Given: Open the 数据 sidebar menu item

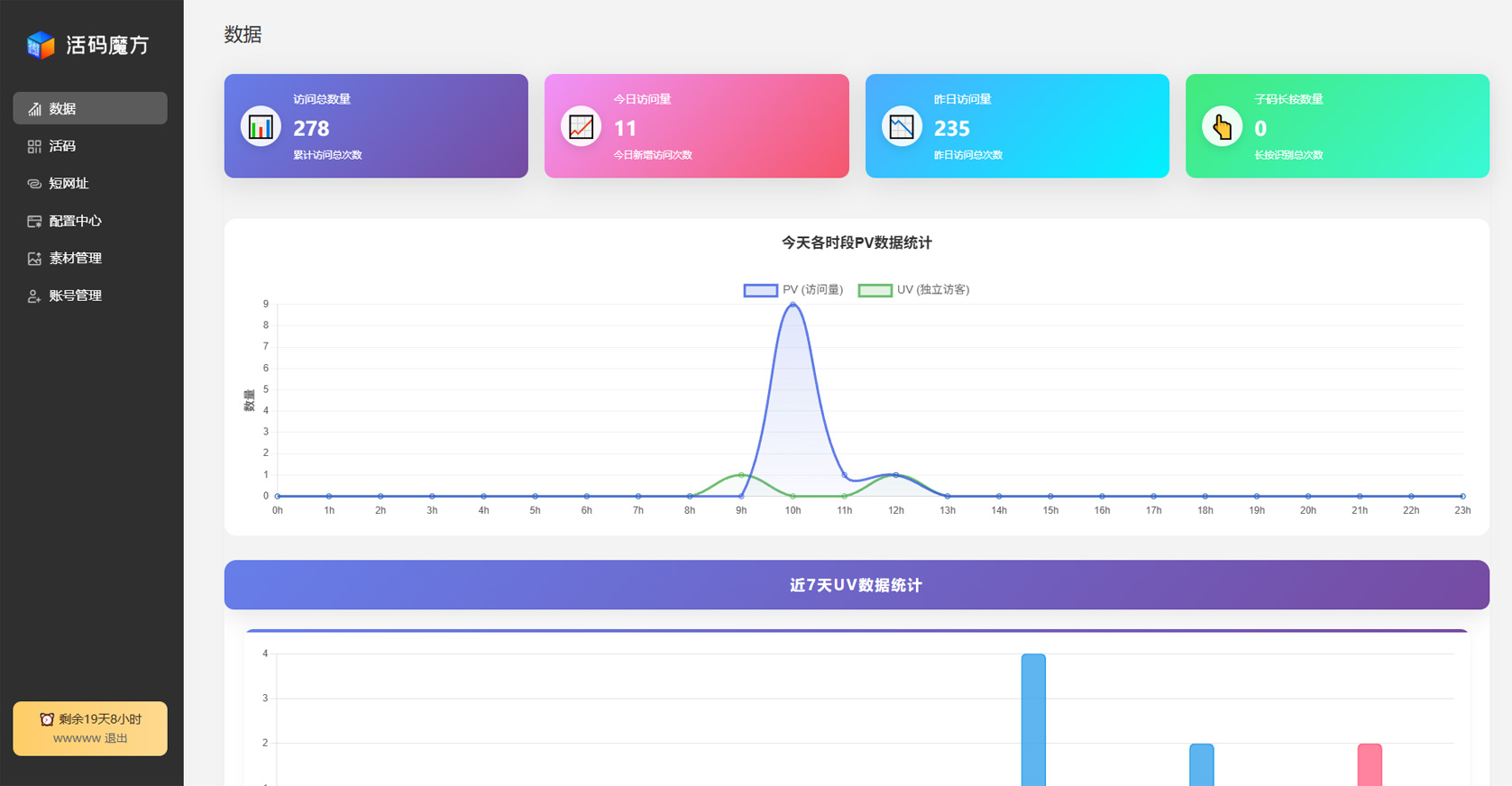Looking at the screenshot, I should click(x=90, y=108).
